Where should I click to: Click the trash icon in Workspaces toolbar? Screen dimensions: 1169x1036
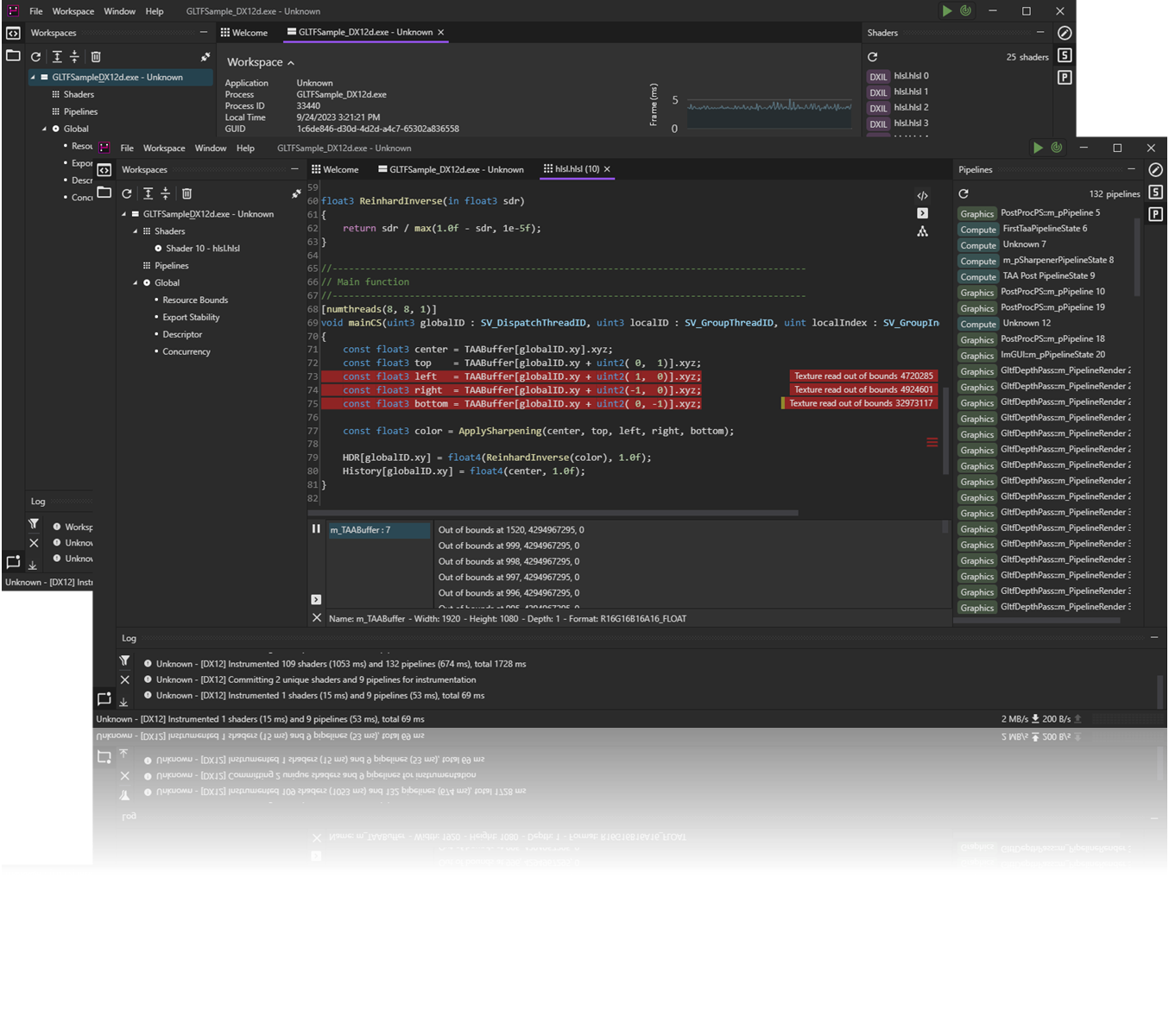[186, 194]
